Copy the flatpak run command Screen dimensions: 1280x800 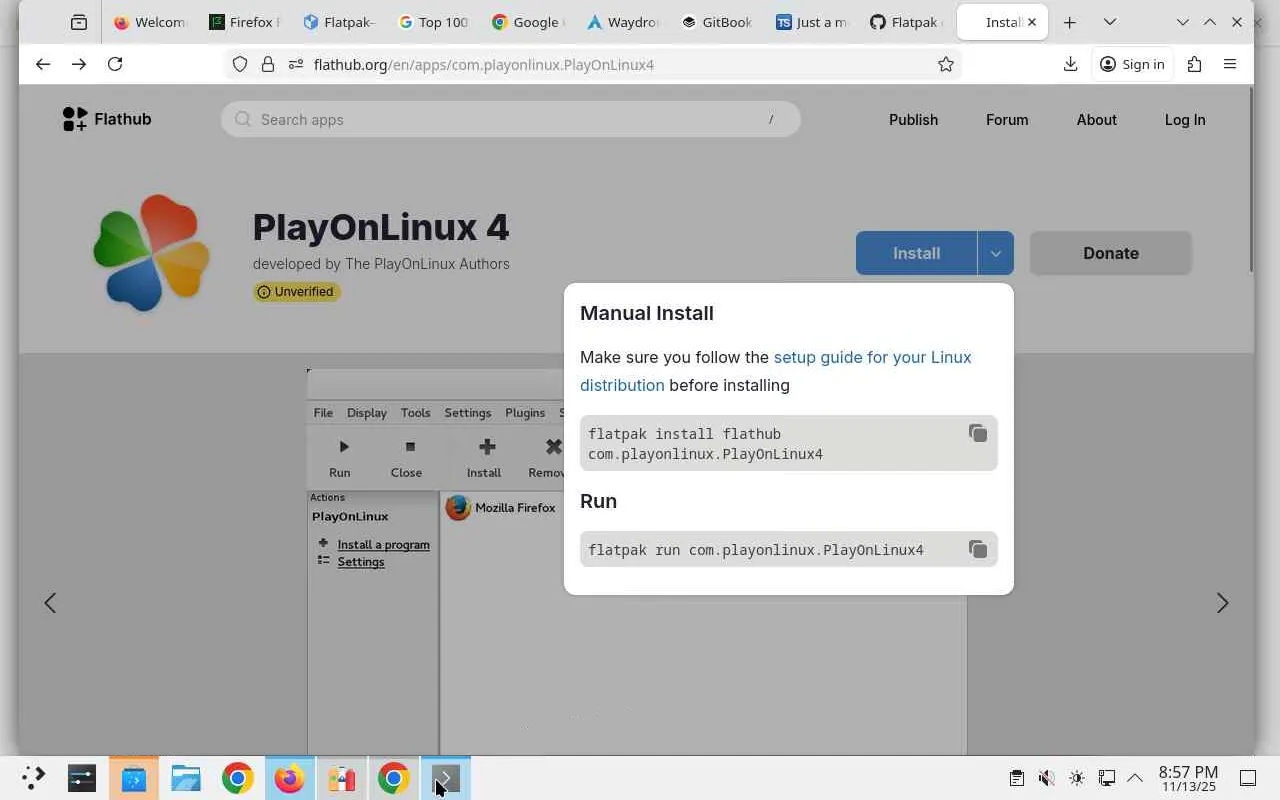(978, 549)
